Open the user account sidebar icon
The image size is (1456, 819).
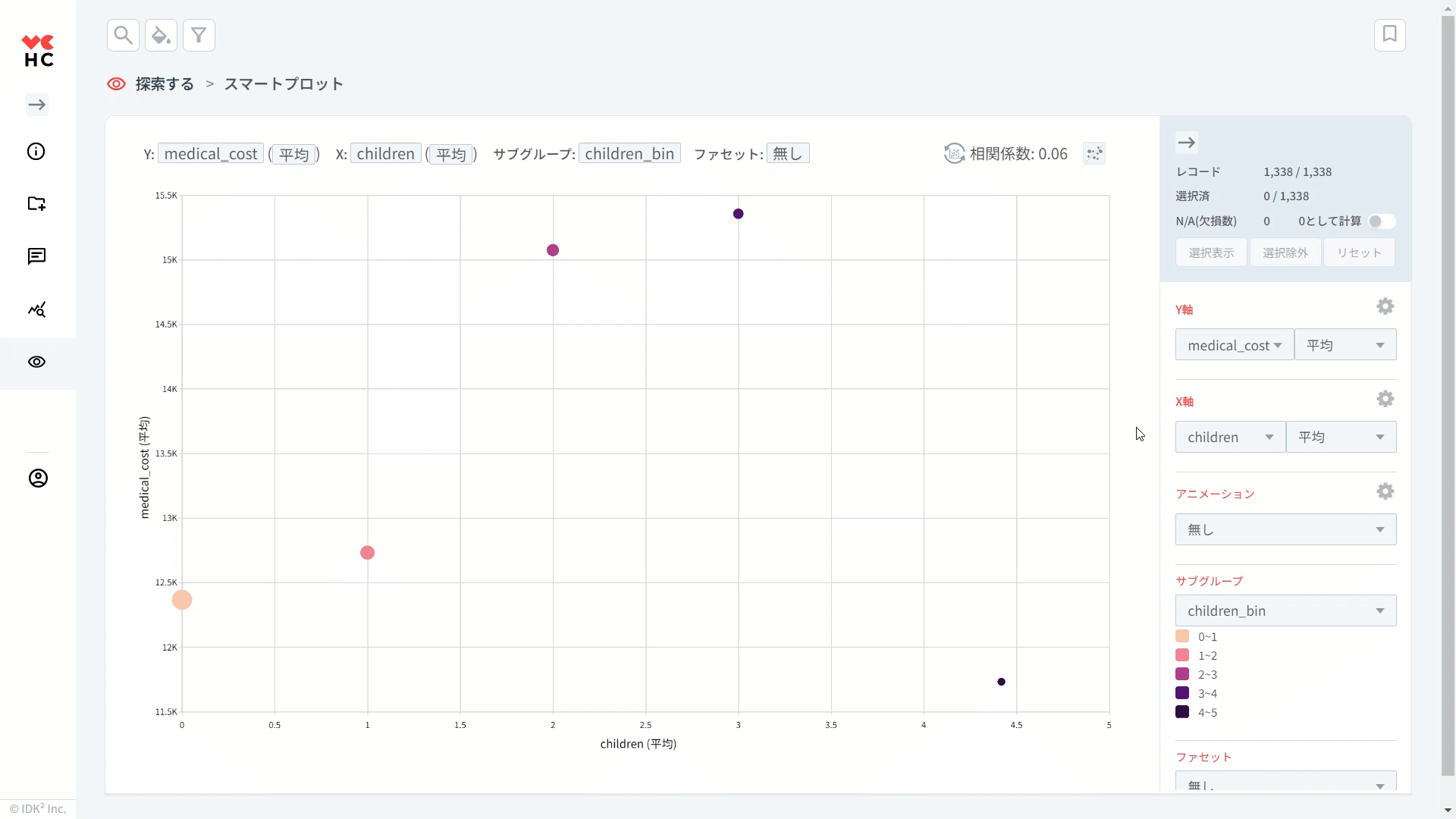point(38,479)
